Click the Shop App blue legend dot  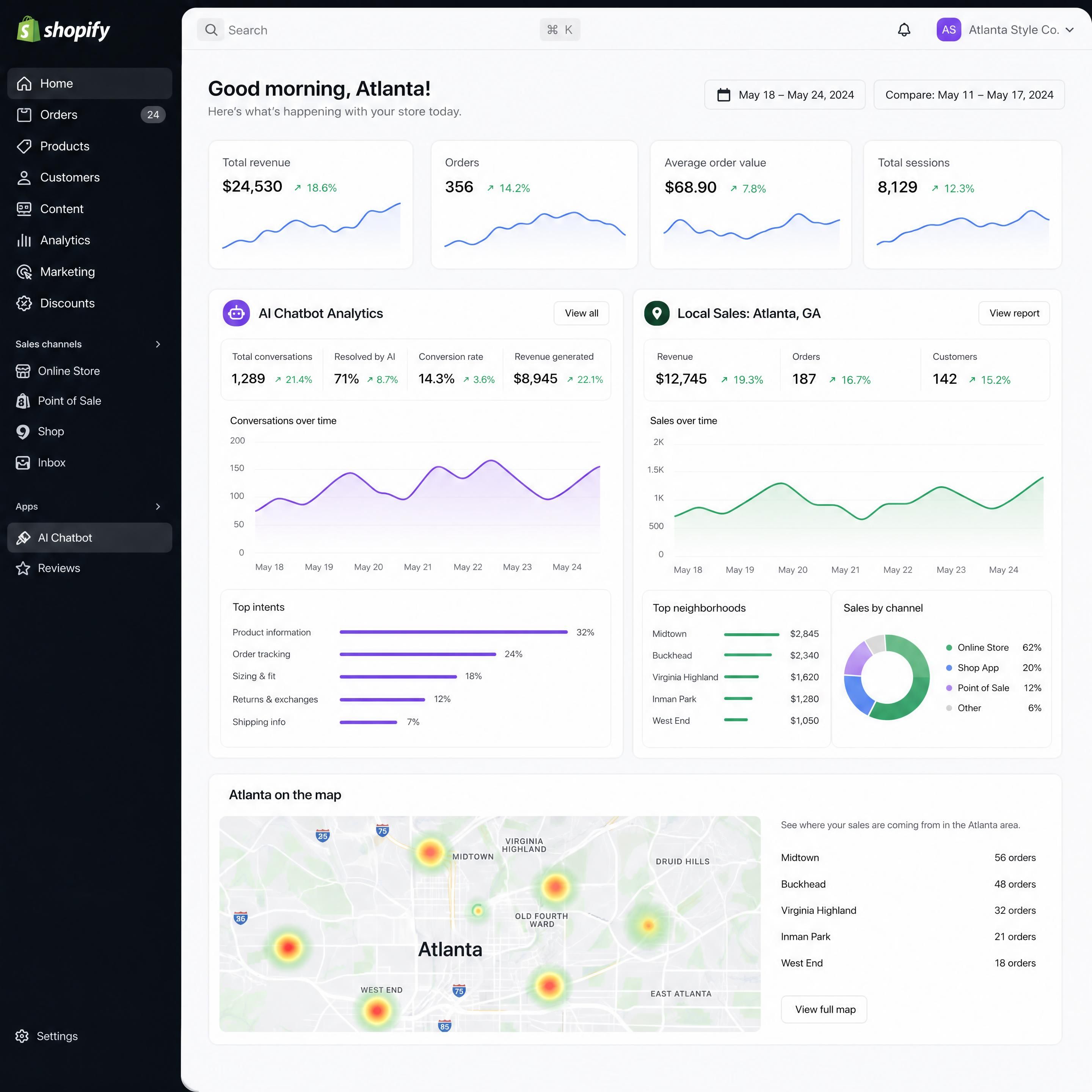click(x=949, y=668)
